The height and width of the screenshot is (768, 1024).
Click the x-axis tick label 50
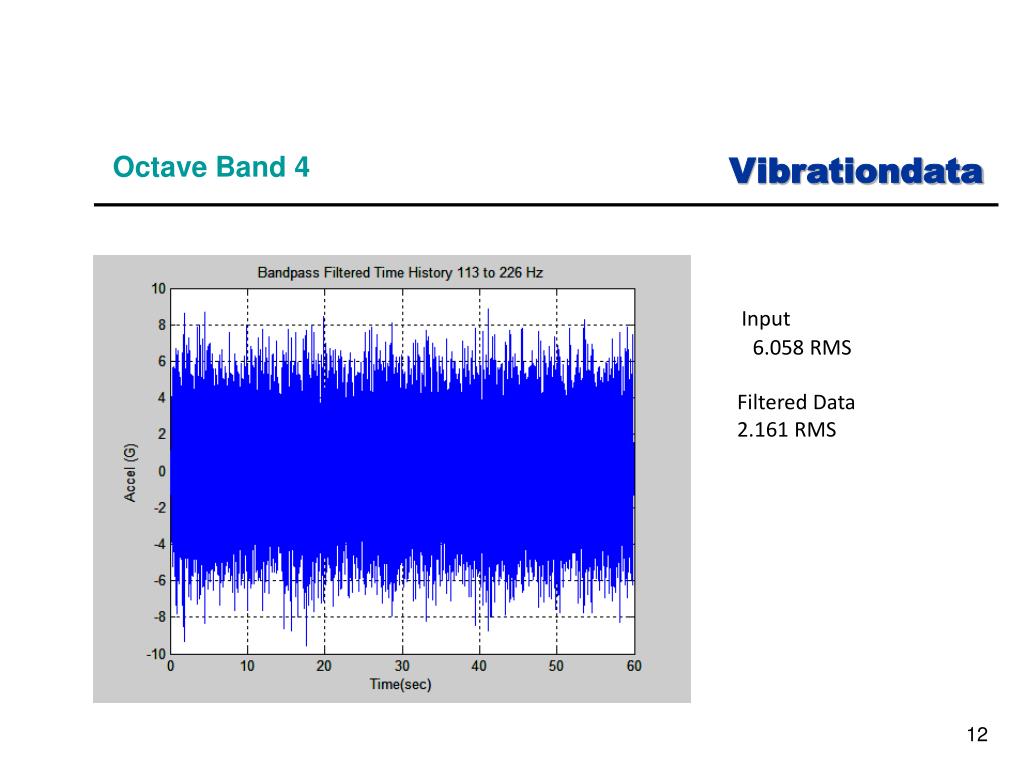pos(556,665)
